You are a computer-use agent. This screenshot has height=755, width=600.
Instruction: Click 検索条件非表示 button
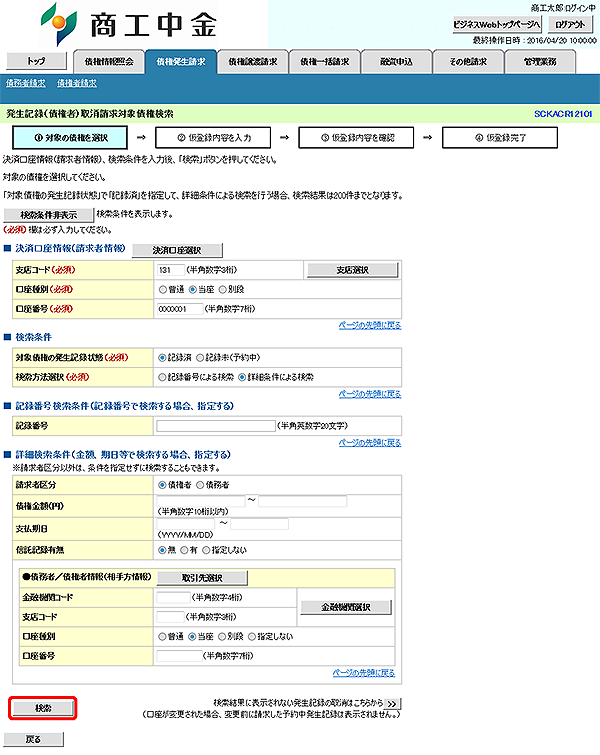click(x=48, y=215)
